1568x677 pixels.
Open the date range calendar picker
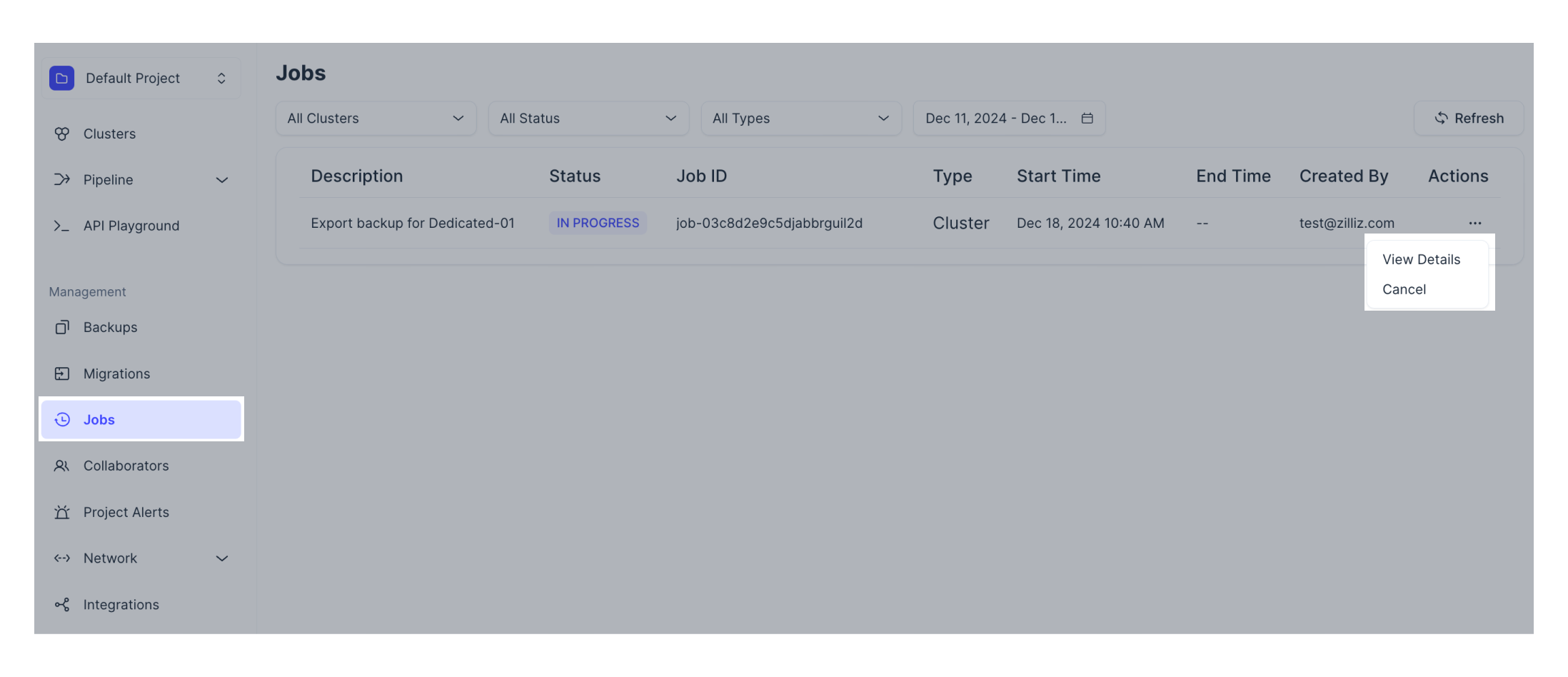click(1088, 118)
